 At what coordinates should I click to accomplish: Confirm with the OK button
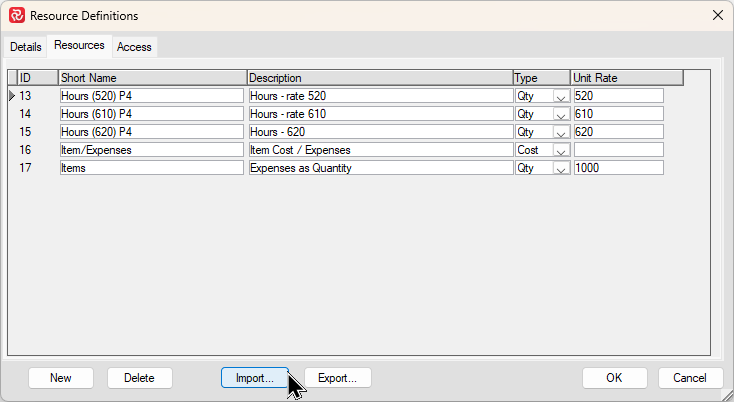(614, 378)
